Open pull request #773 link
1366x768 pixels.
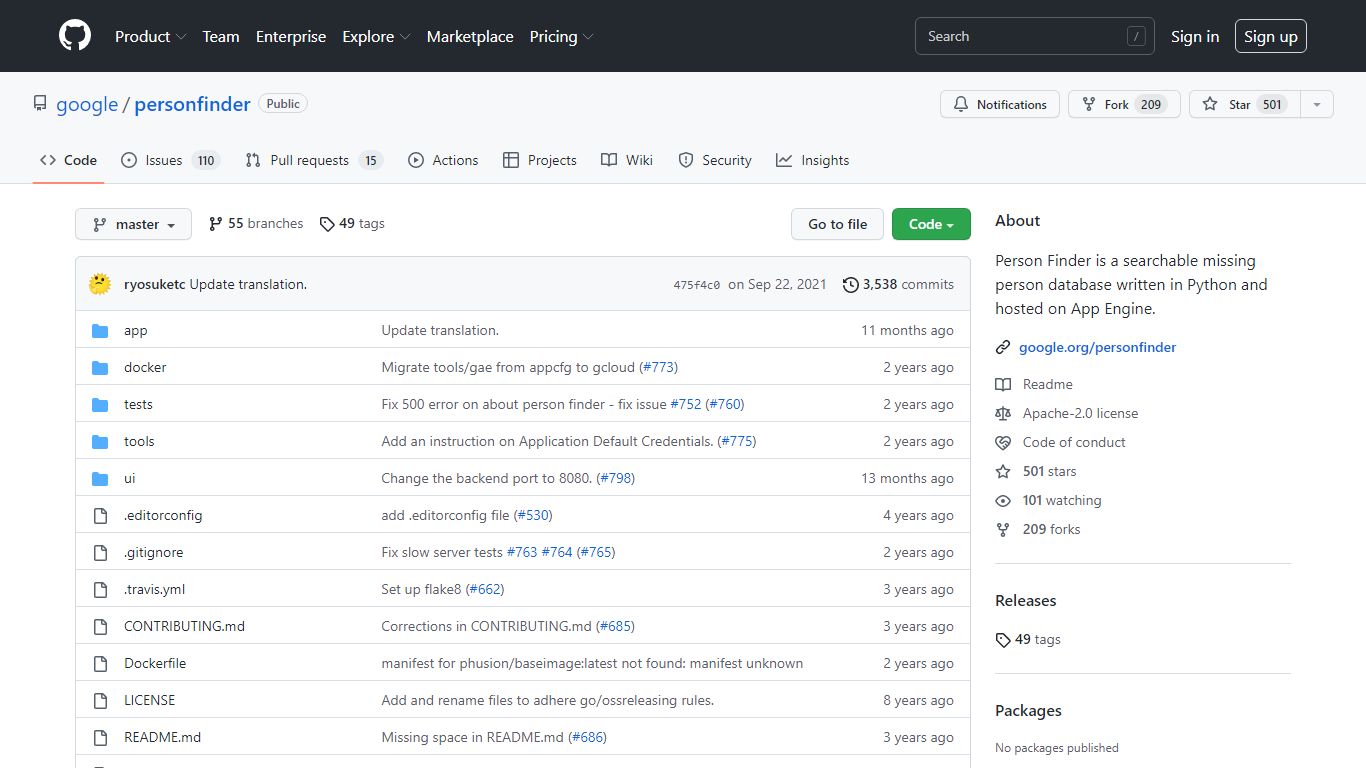[660, 367]
